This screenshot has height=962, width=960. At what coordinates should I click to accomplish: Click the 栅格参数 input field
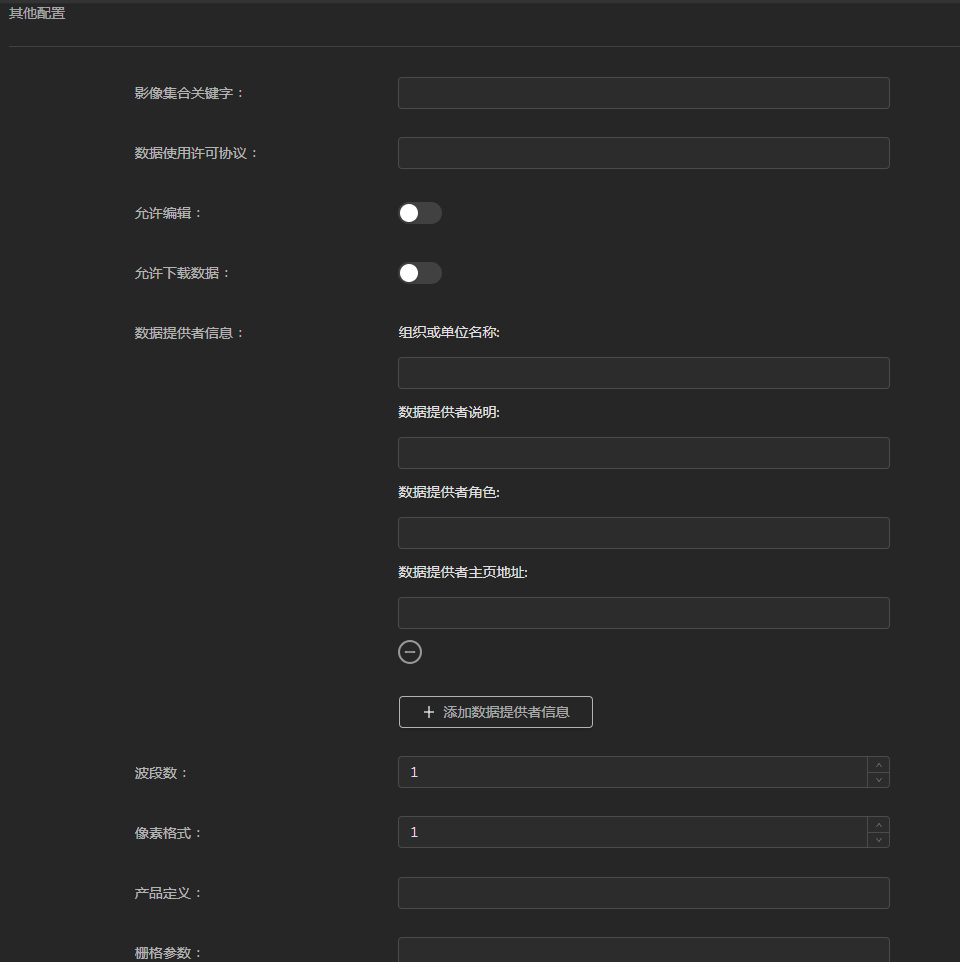(643, 951)
